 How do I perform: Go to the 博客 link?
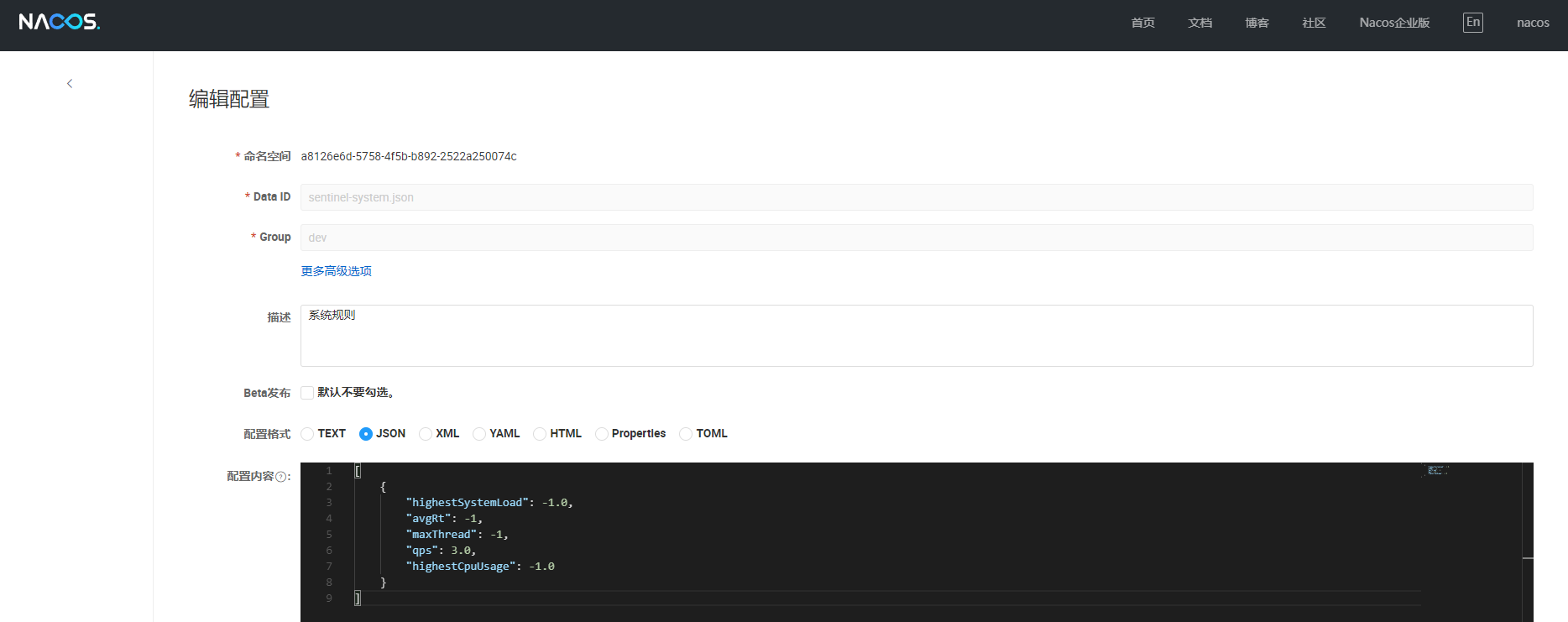1257,23
